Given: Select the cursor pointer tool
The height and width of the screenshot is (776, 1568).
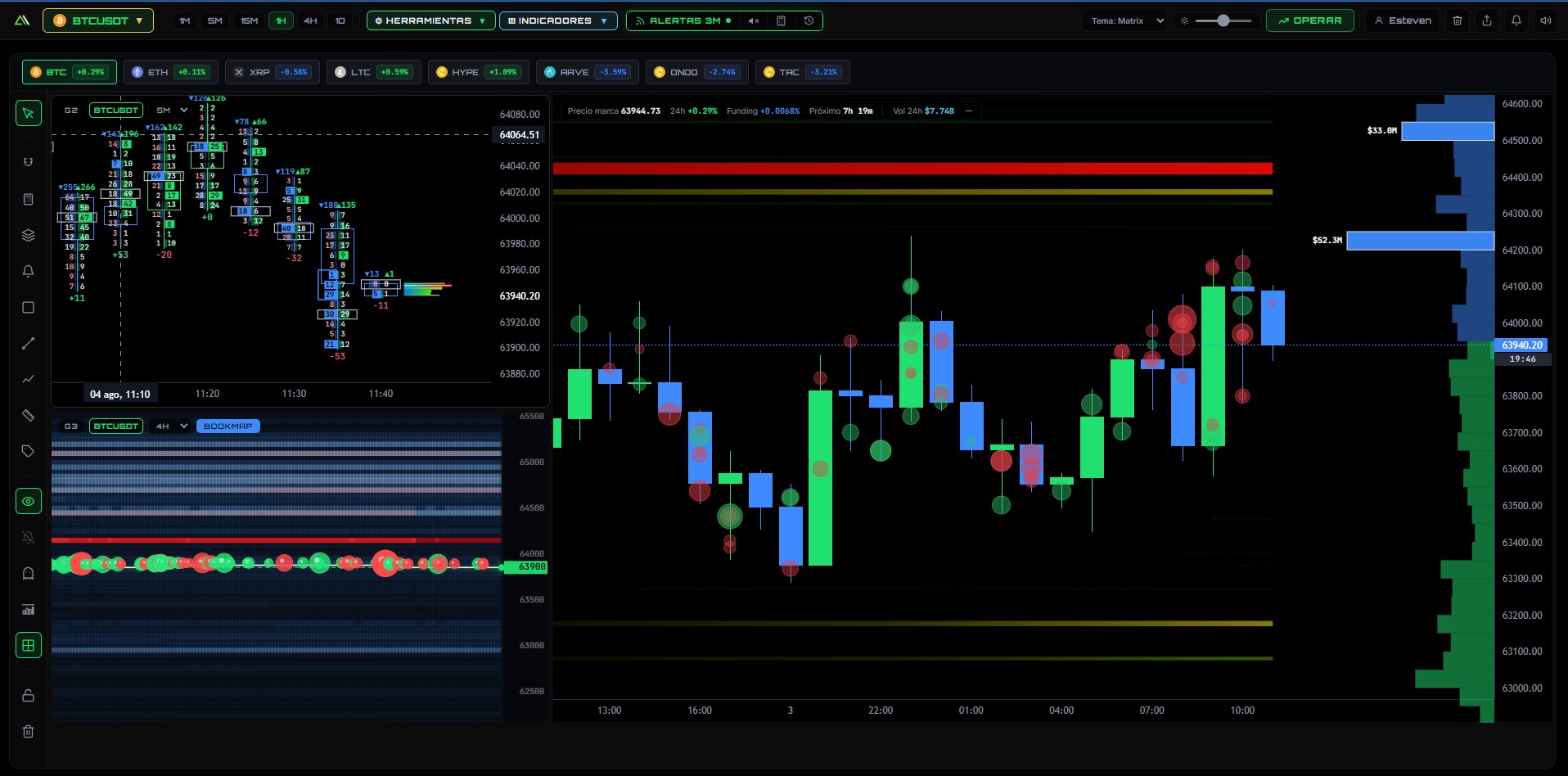Looking at the screenshot, I should (29, 113).
